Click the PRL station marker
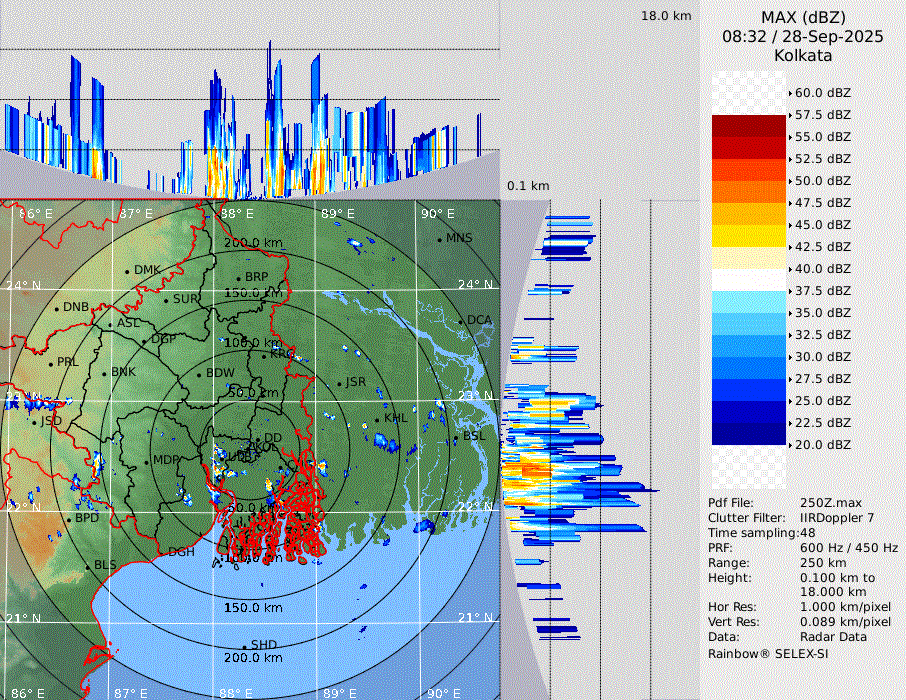 [x=50, y=363]
